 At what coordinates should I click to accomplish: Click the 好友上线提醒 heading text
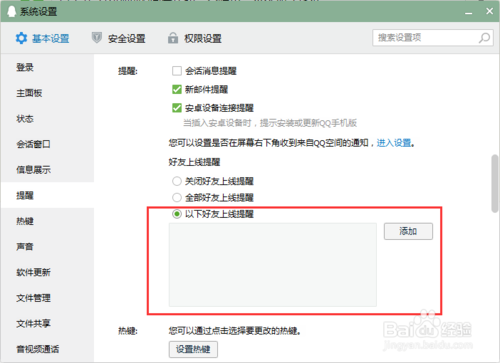(194, 162)
